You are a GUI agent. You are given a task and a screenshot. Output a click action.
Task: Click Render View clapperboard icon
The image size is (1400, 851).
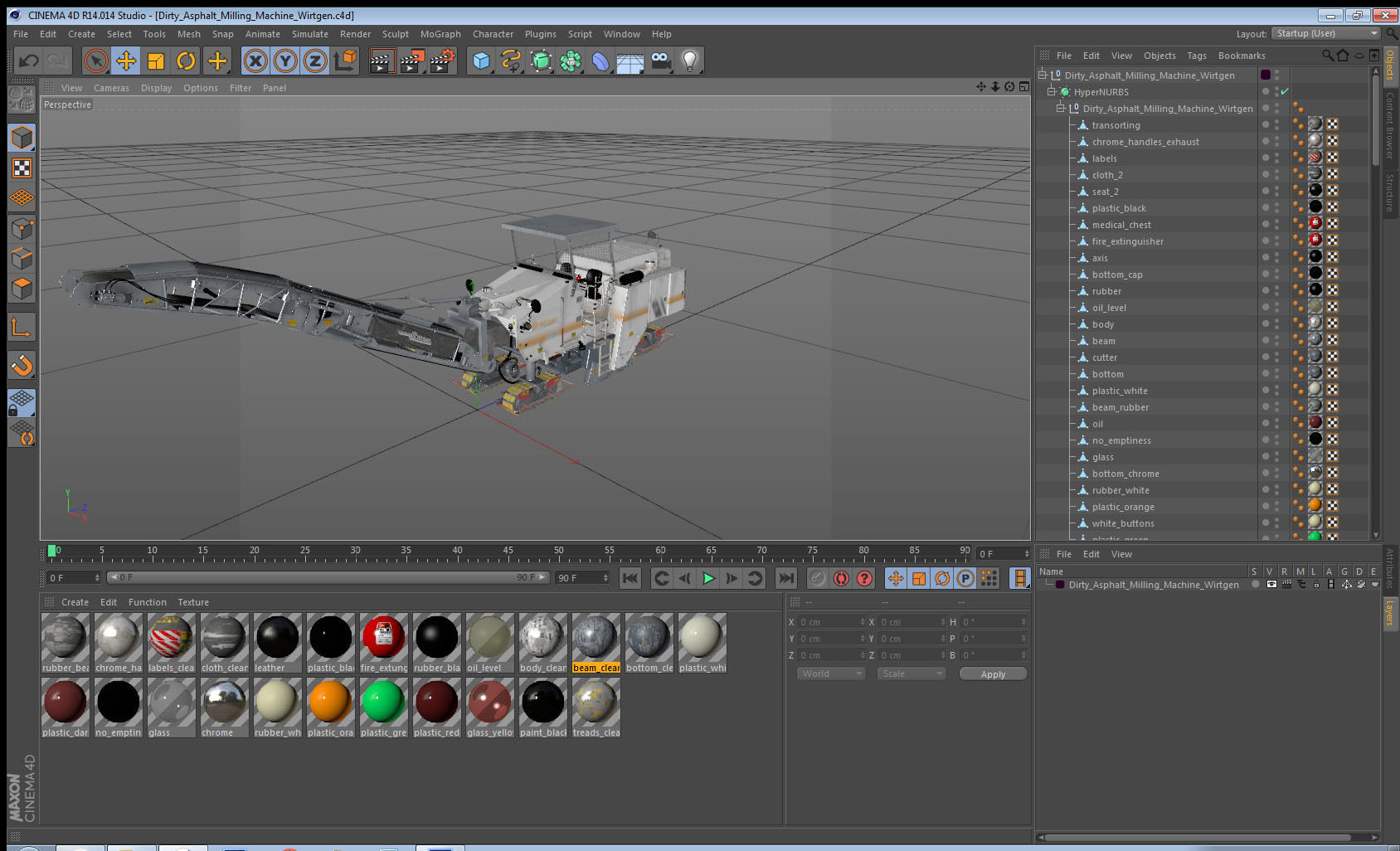click(382, 61)
